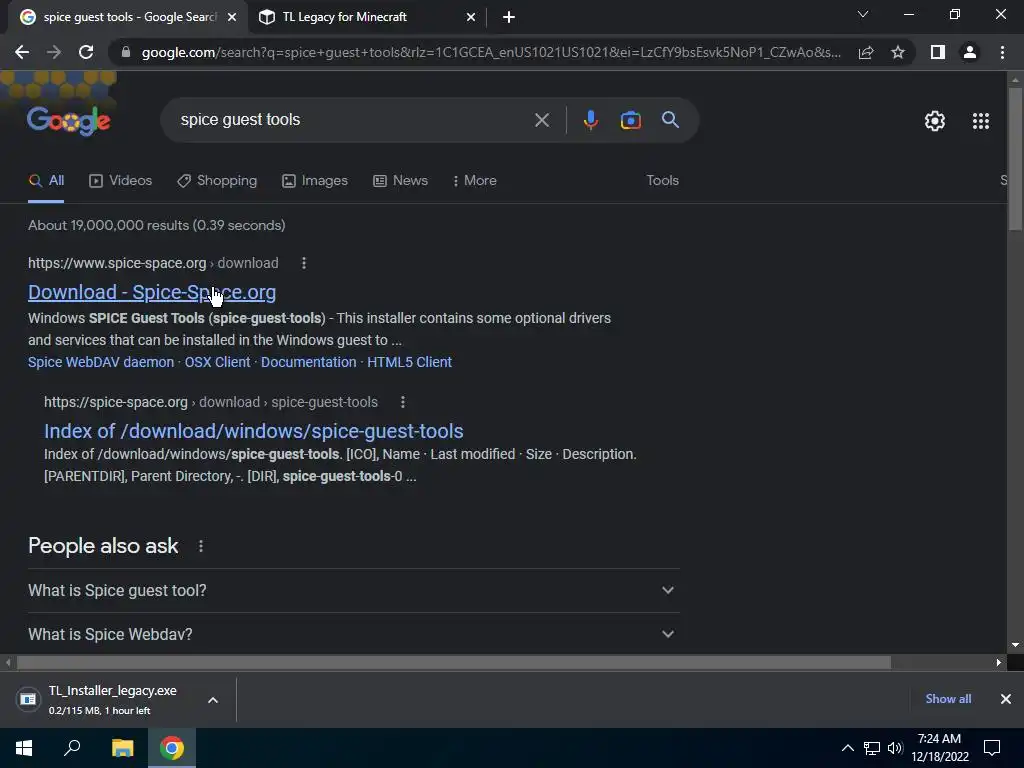Clear the search box with X
The height and width of the screenshot is (768, 1024).
(x=541, y=120)
